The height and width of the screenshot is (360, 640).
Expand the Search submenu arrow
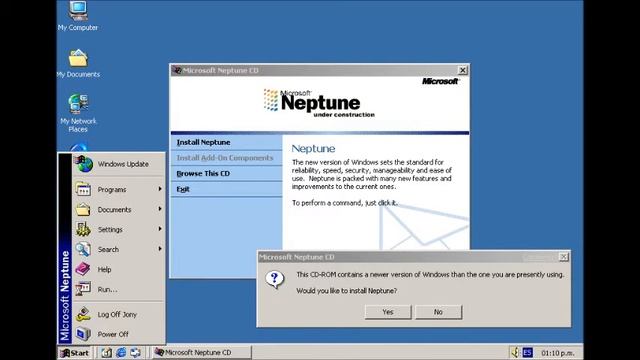pos(160,249)
